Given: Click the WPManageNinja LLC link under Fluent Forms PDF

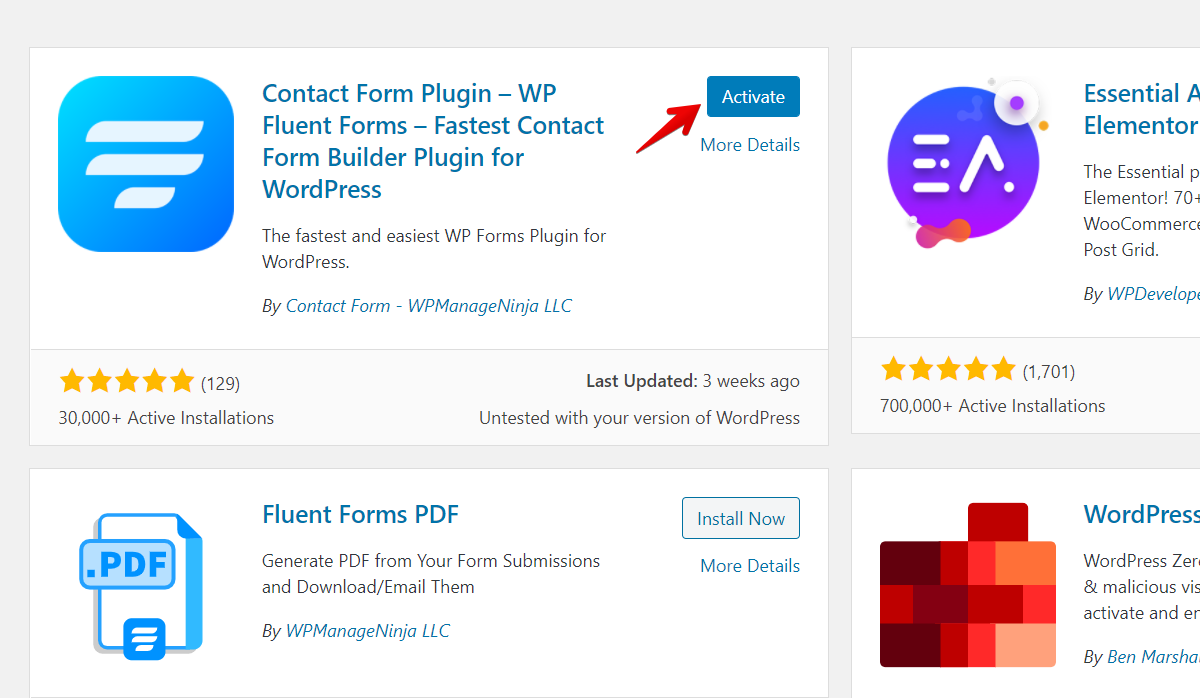Looking at the screenshot, I should point(366,630).
